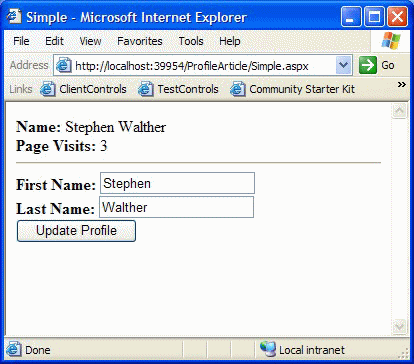Click the green Go arrow icon
Image resolution: width=414 pixels, height=364 pixels.
(x=368, y=65)
